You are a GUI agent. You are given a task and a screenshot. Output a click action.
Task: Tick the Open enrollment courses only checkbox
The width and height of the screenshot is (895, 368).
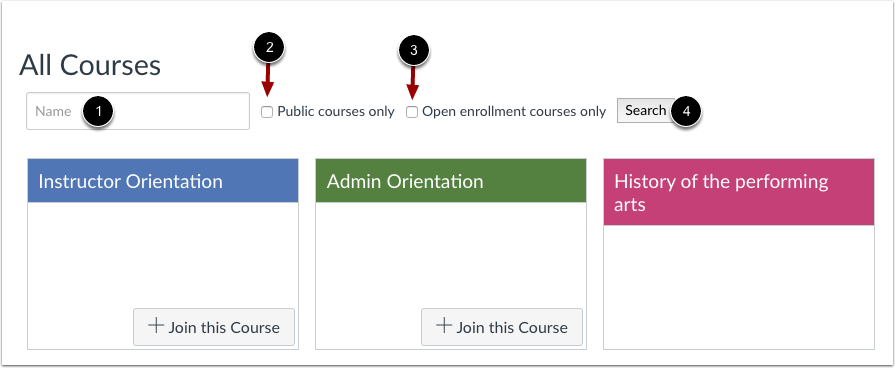pyautogui.click(x=412, y=112)
